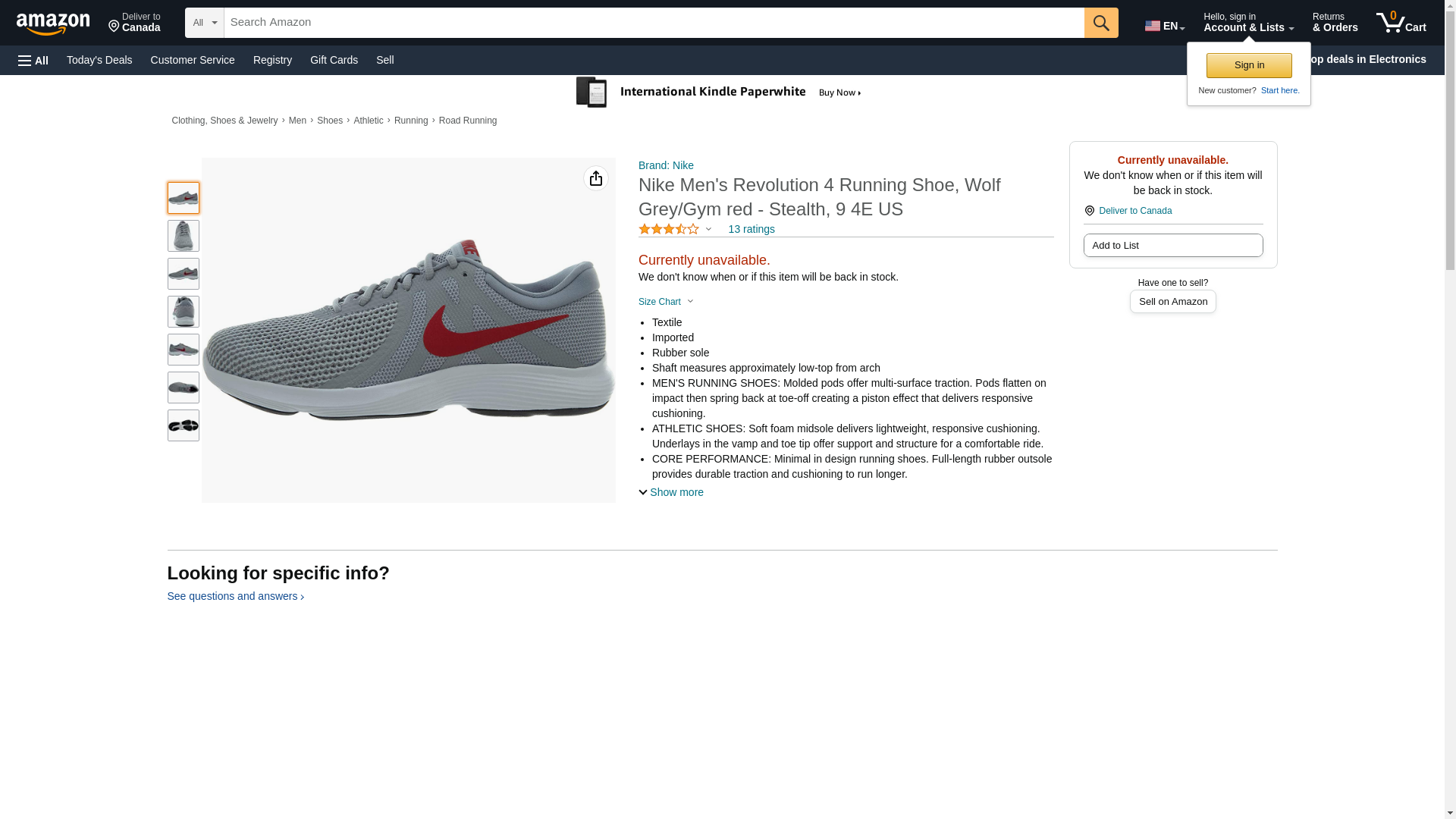
Task: Click the Amazon logo
Action: click(x=53, y=24)
